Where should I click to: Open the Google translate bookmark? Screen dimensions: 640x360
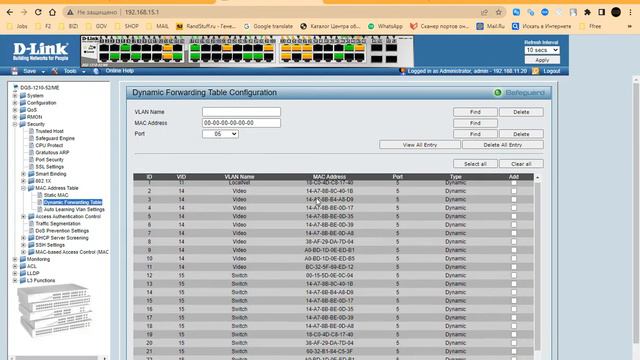coord(268,26)
